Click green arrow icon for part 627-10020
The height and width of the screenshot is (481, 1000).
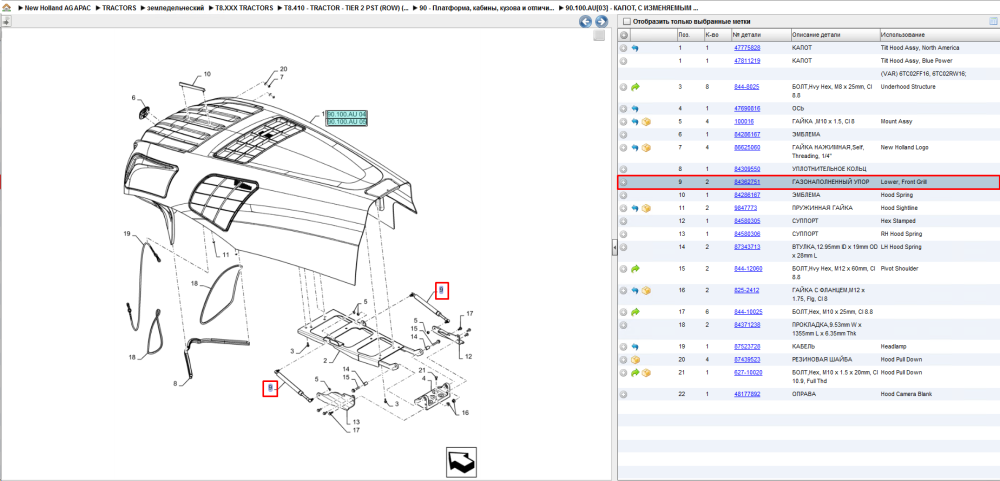point(635,373)
